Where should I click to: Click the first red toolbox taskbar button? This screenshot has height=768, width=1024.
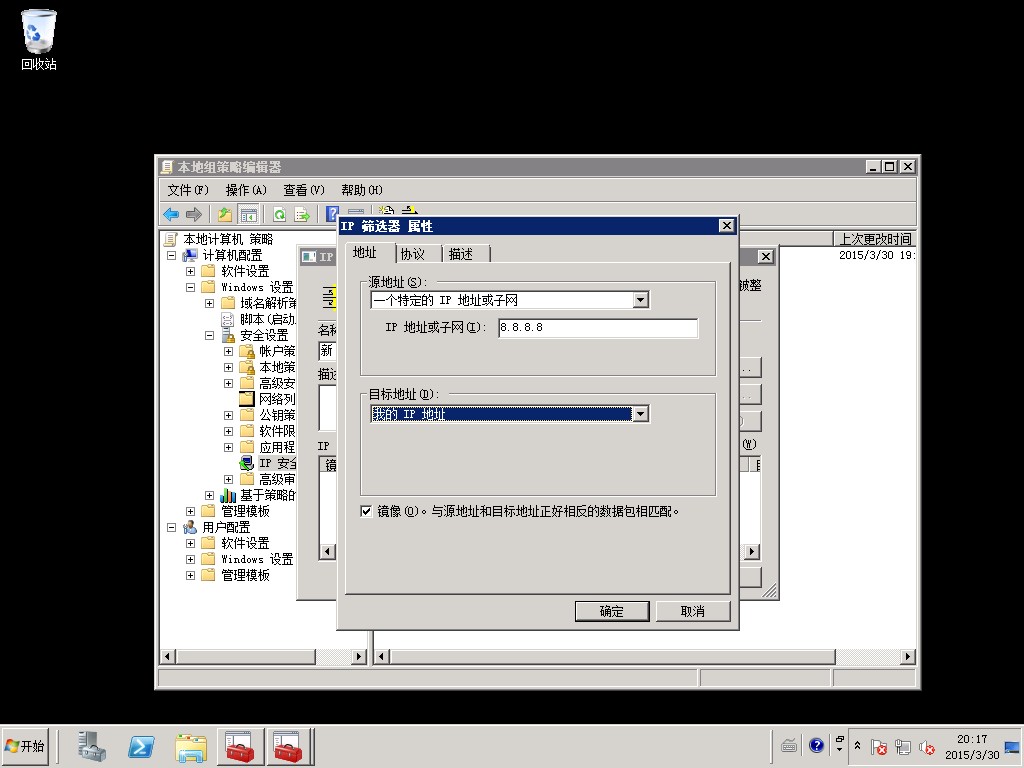(240, 746)
